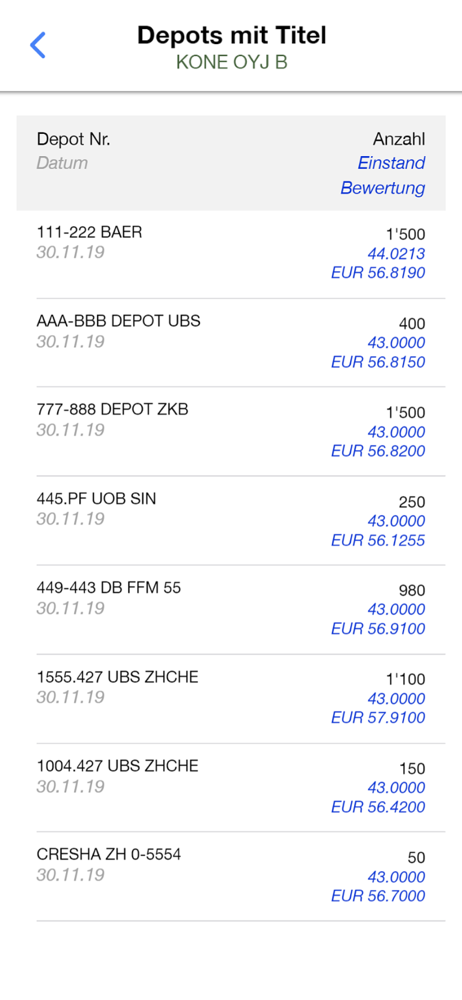This screenshot has width=462, height=1000.
Task: Open the 449-443 DB FFM 55 depot
Action: point(231,609)
